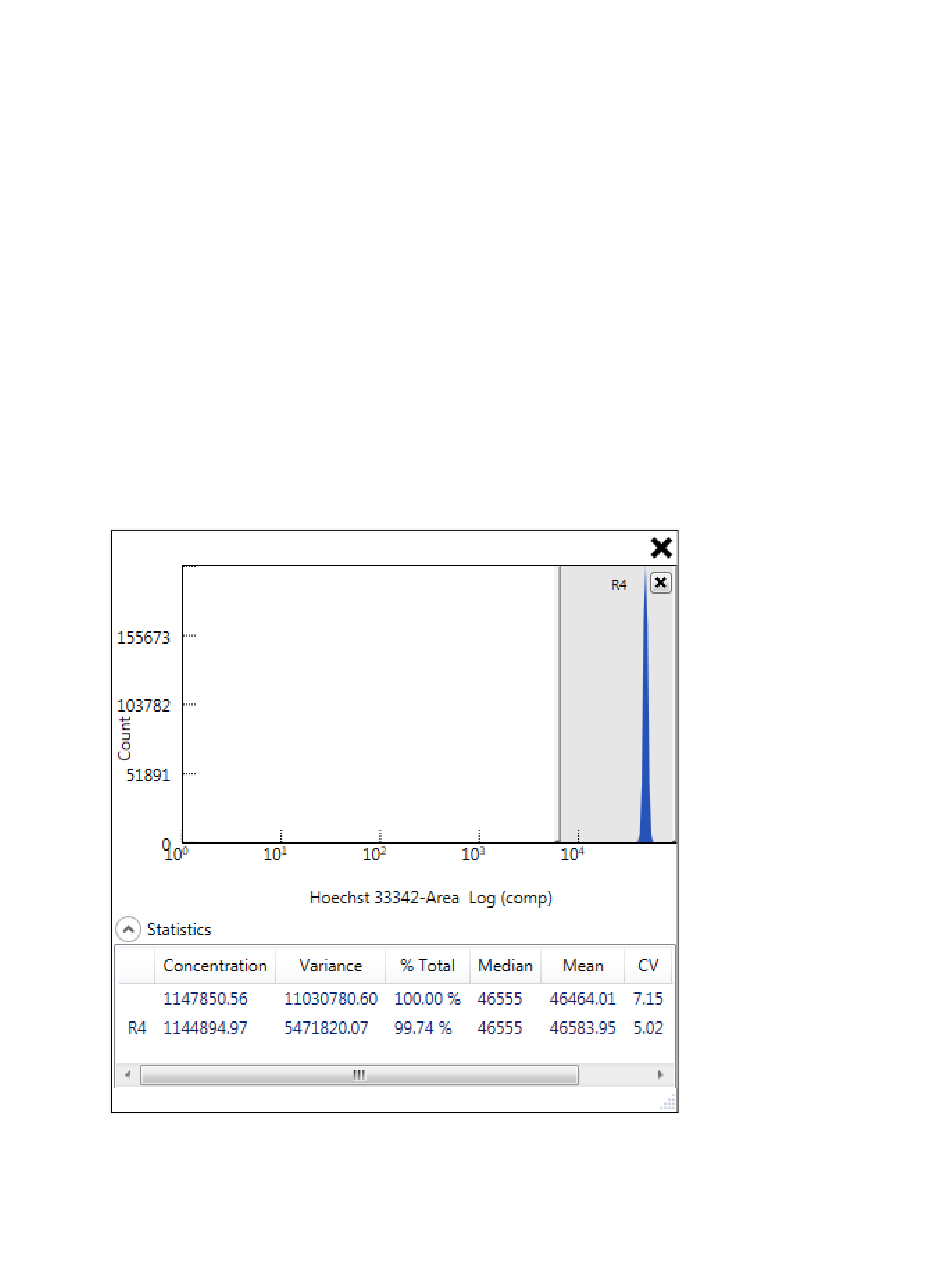
Task: Close the histogram plot with large X
Action: pos(661,547)
